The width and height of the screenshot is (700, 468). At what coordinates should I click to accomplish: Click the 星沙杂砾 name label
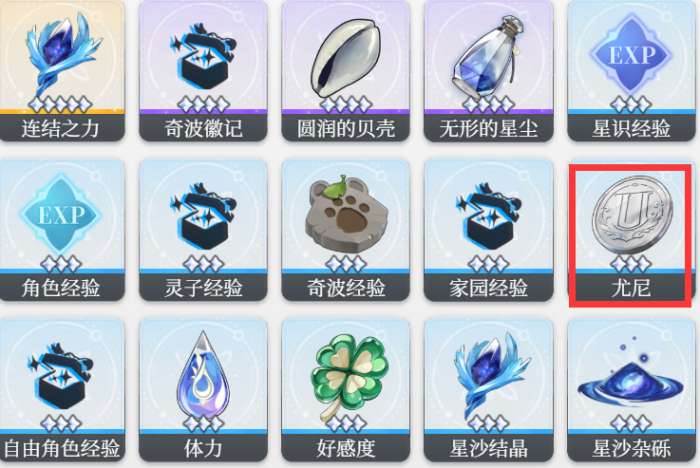(x=631, y=448)
